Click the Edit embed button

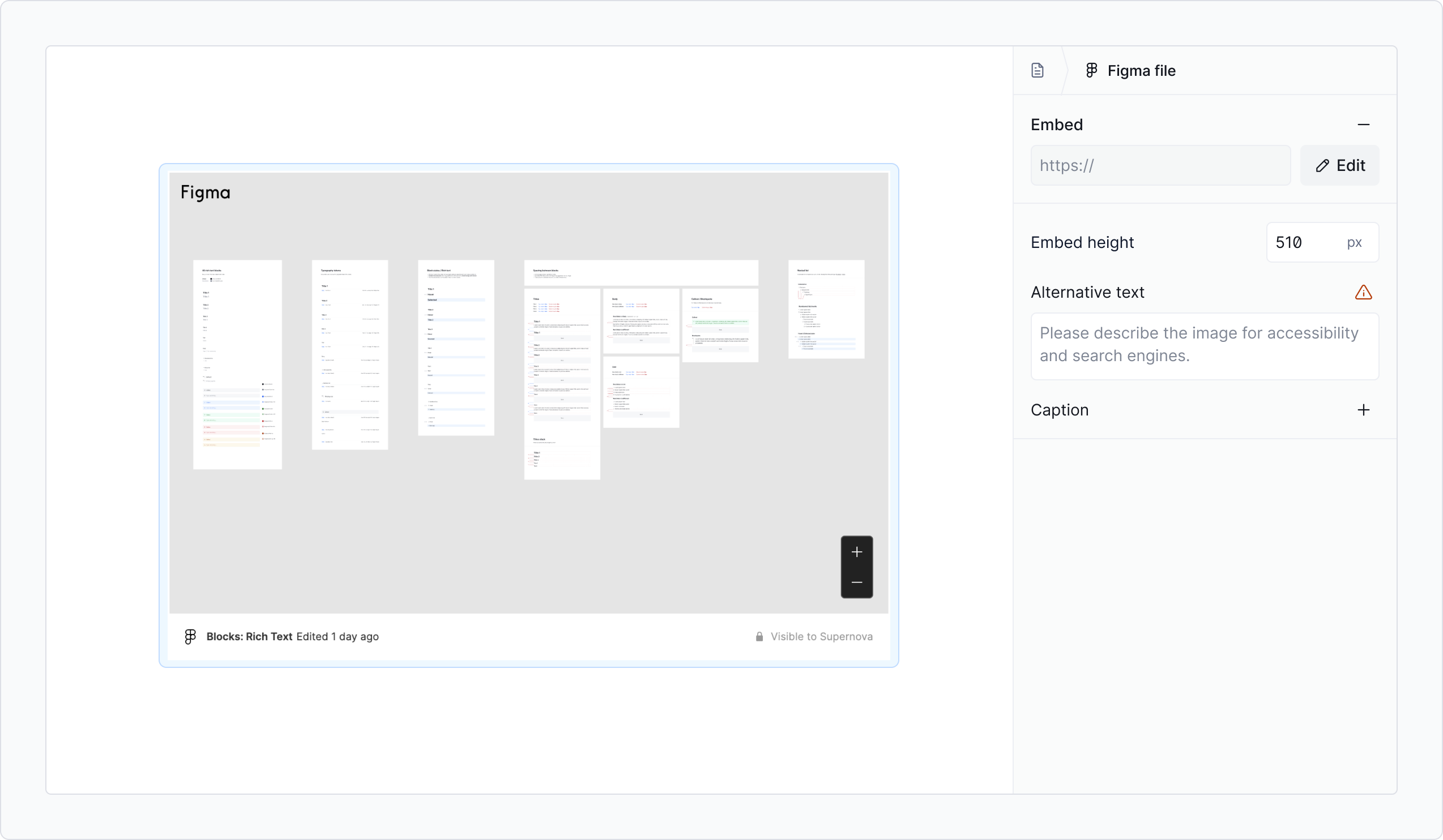coord(1340,165)
